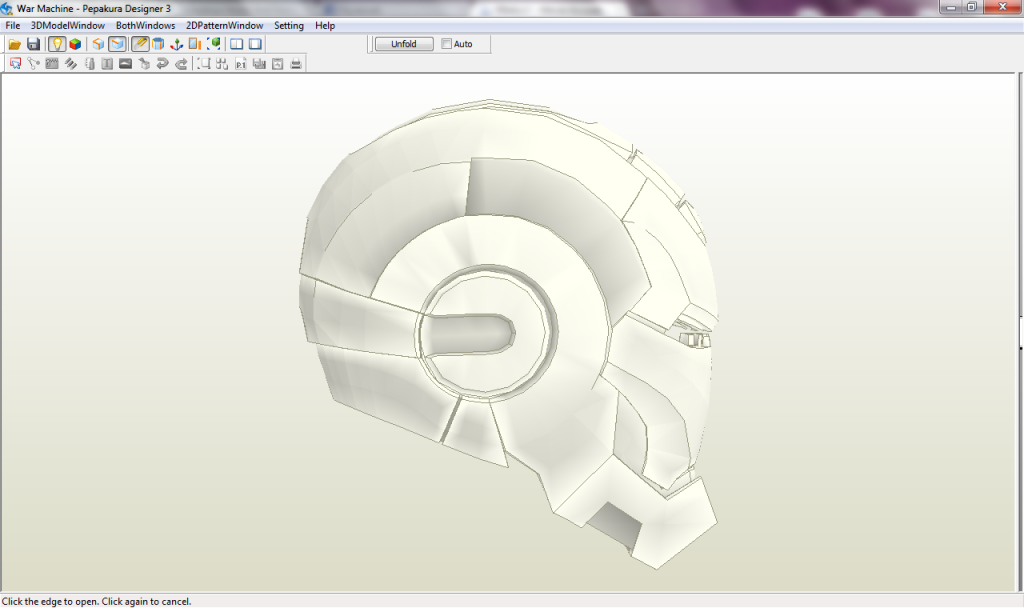Close the Pepakura Designer window

(x=1002, y=7)
